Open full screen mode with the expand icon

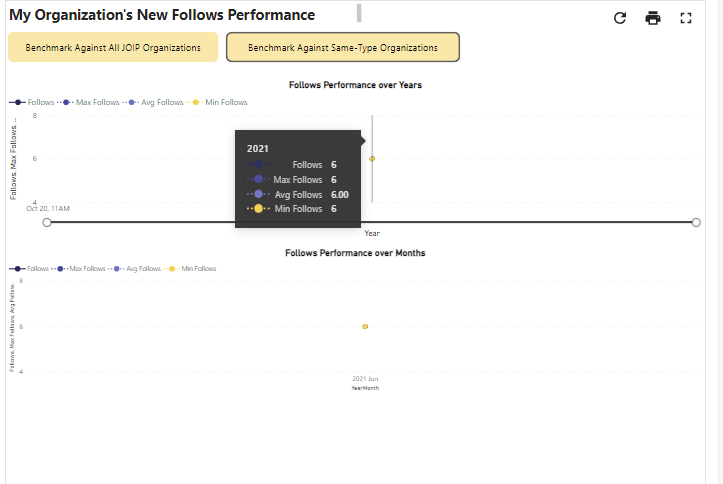pyautogui.click(x=686, y=18)
